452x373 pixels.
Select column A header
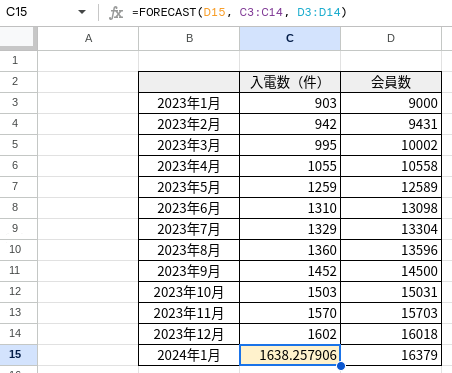pos(88,38)
